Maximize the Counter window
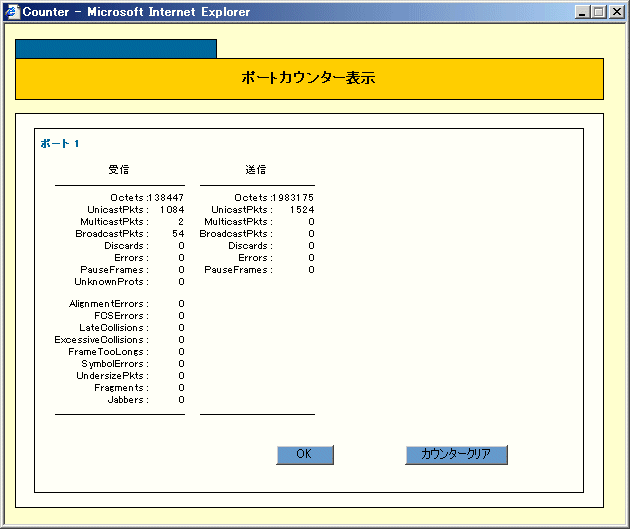630x529 pixels. coord(599,12)
